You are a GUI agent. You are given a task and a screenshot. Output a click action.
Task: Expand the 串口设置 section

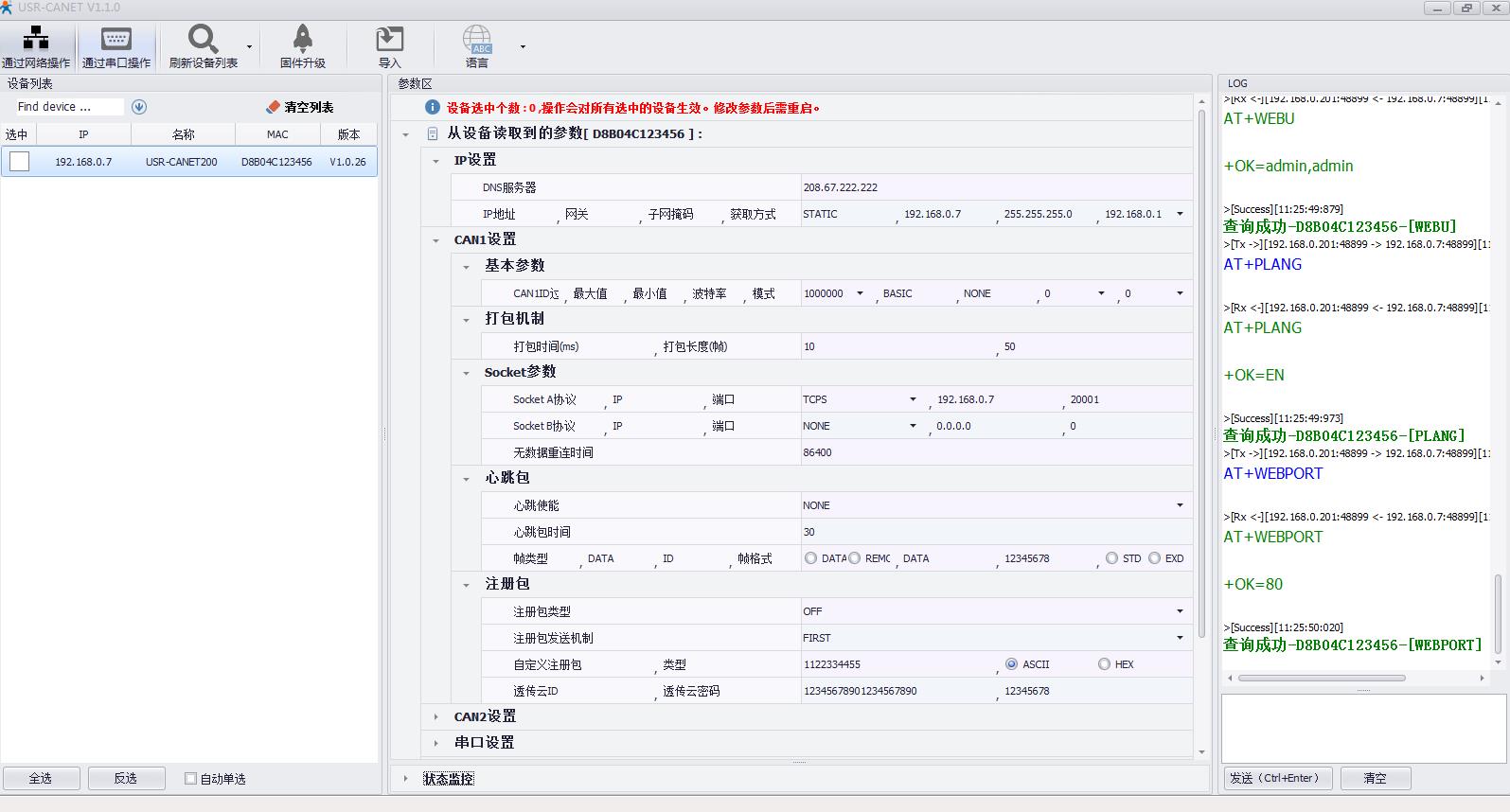pos(435,743)
